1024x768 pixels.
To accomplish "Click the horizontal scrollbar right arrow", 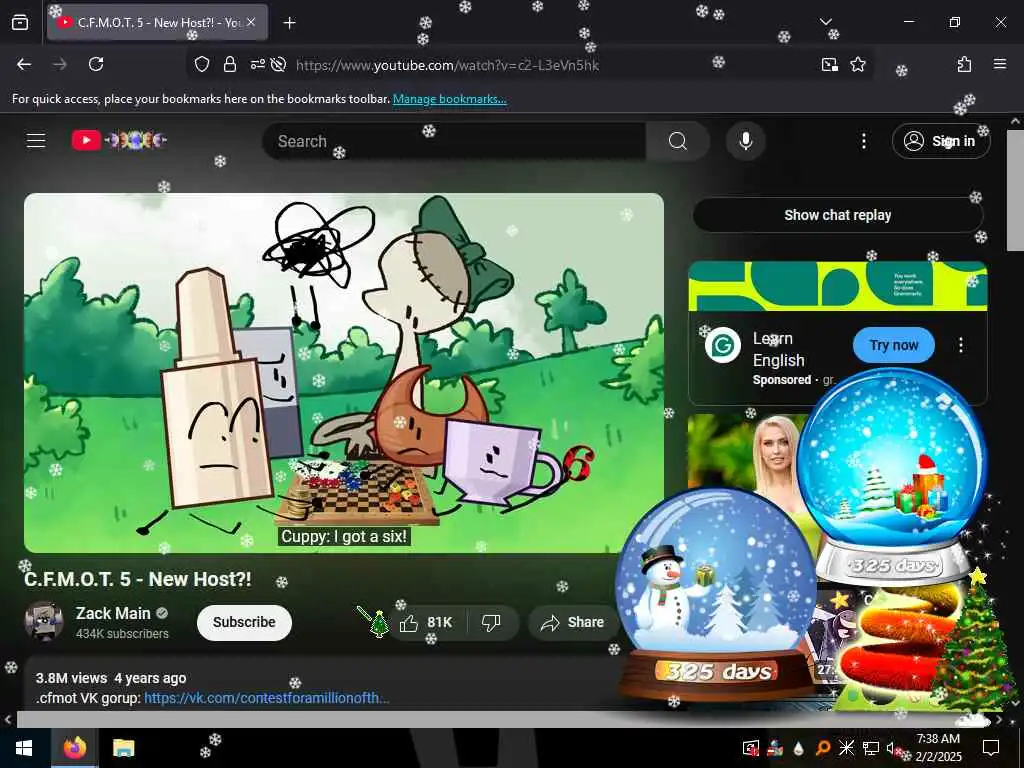I will (x=999, y=720).
